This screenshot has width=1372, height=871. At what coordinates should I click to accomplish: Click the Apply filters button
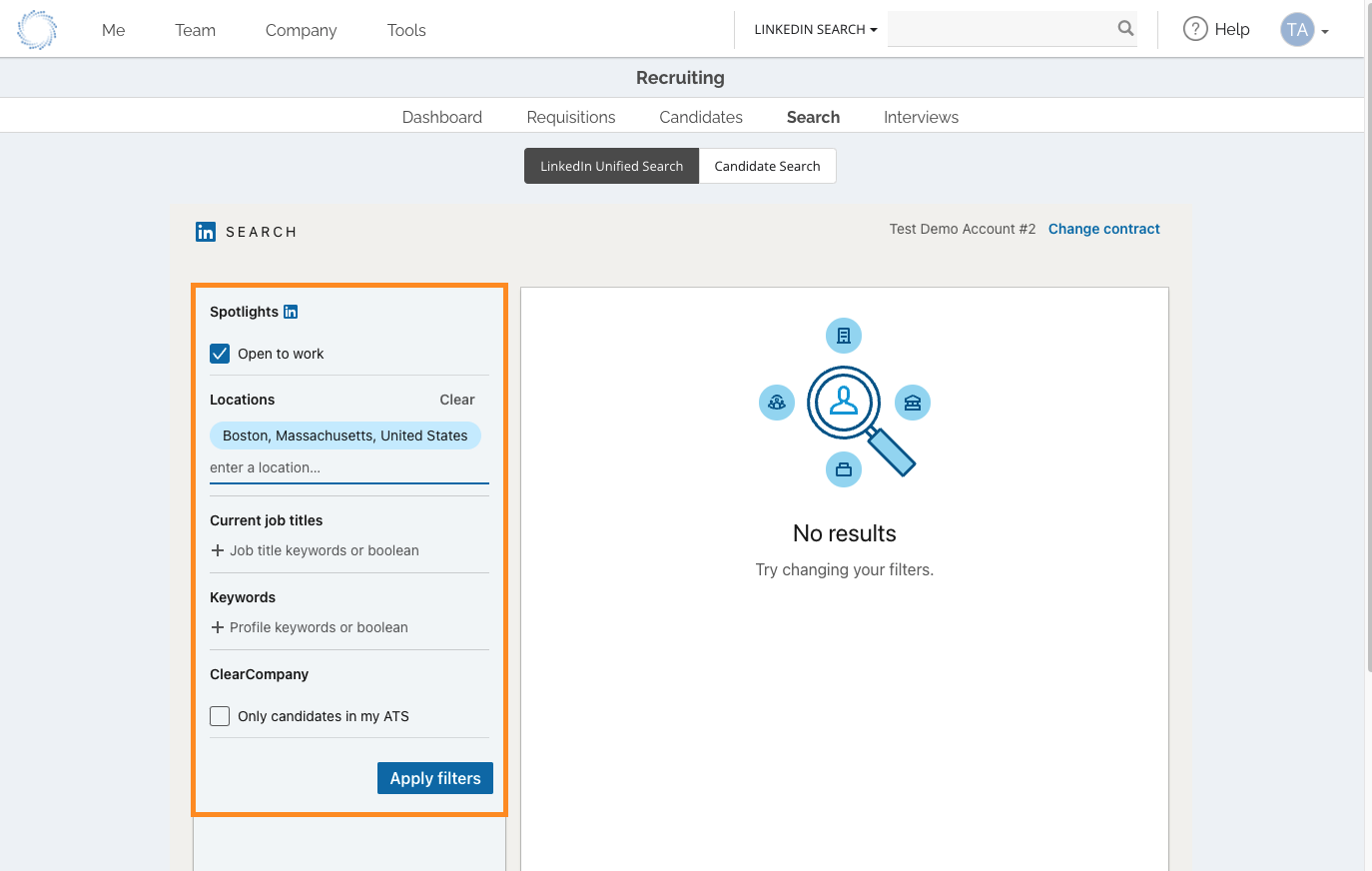(x=435, y=778)
